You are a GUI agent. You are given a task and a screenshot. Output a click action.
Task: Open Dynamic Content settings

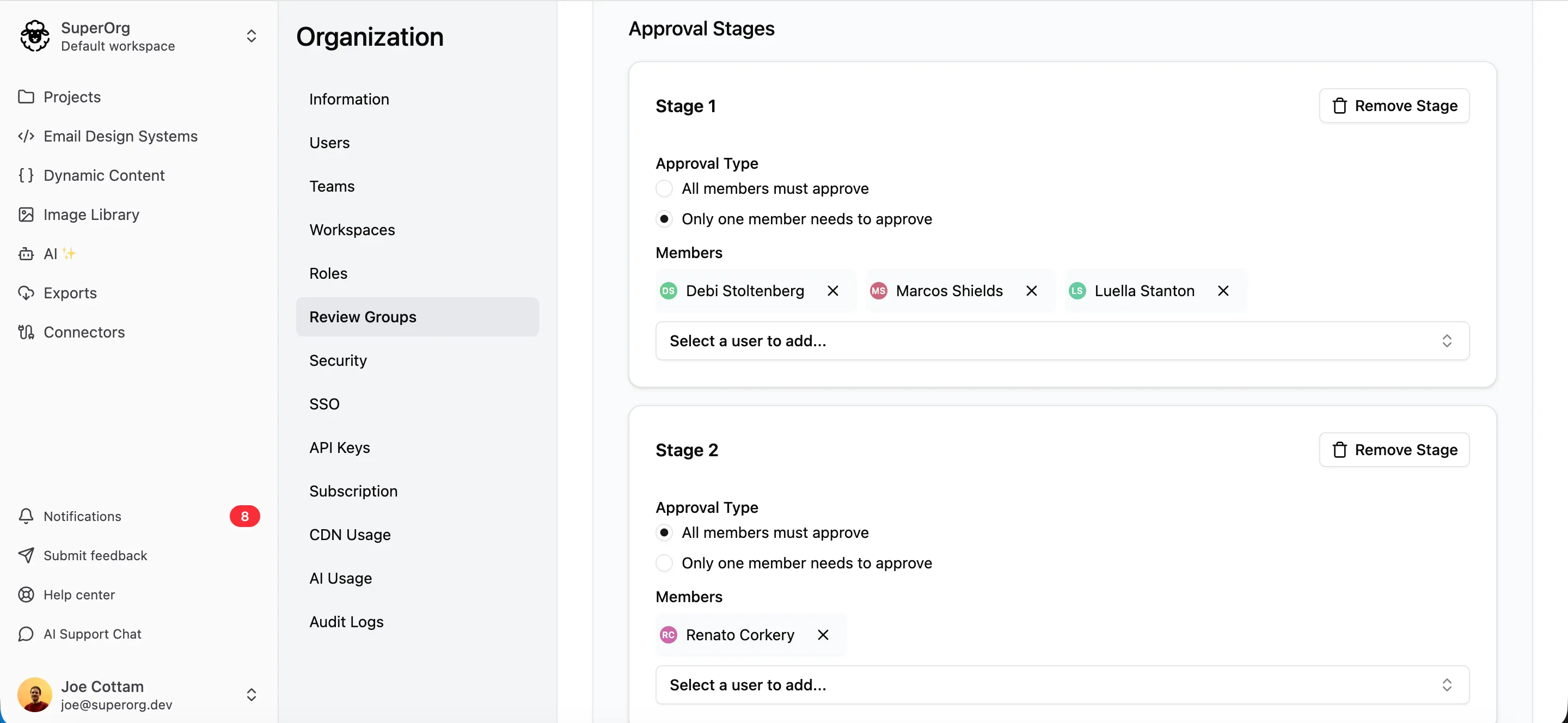pos(104,175)
